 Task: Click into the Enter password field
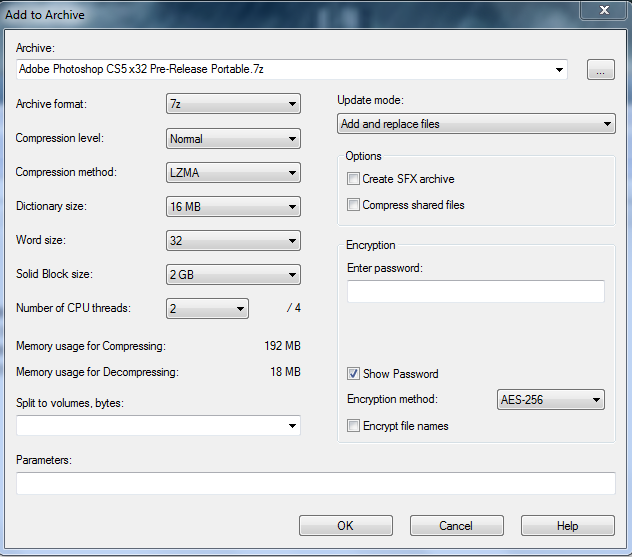pos(476,291)
